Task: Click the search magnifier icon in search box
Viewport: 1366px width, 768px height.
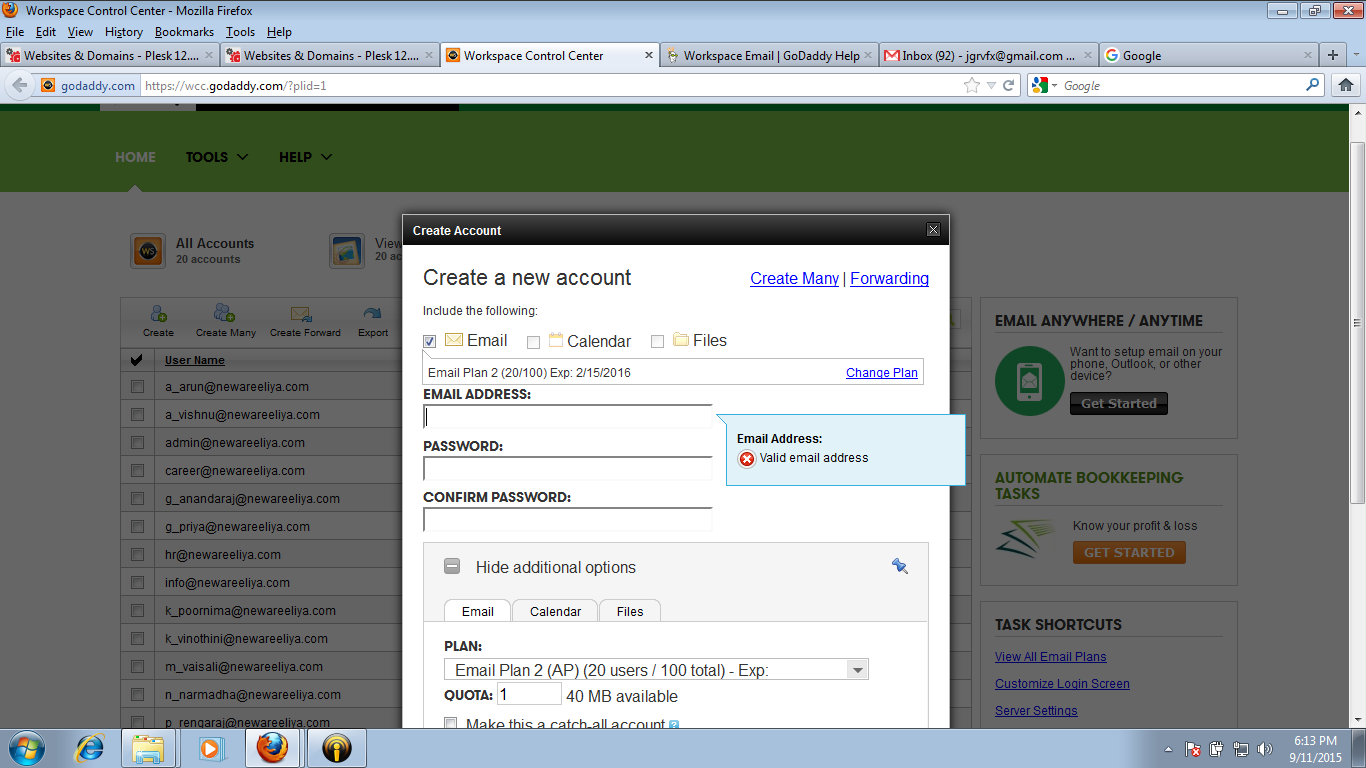Action: pyautogui.click(x=1313, y=86)
